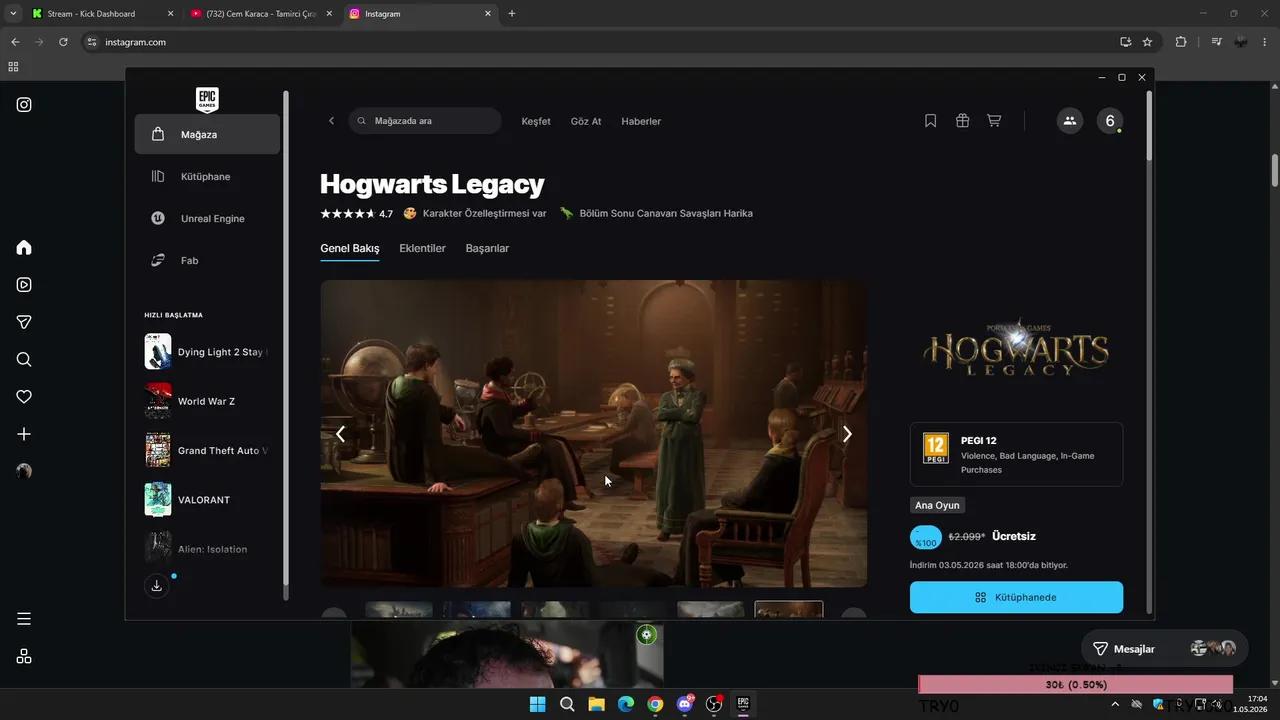This screenshot has height=720, width=1280.
Task: Show next screenshot in media carousel
Action: (x=847, y=434)
